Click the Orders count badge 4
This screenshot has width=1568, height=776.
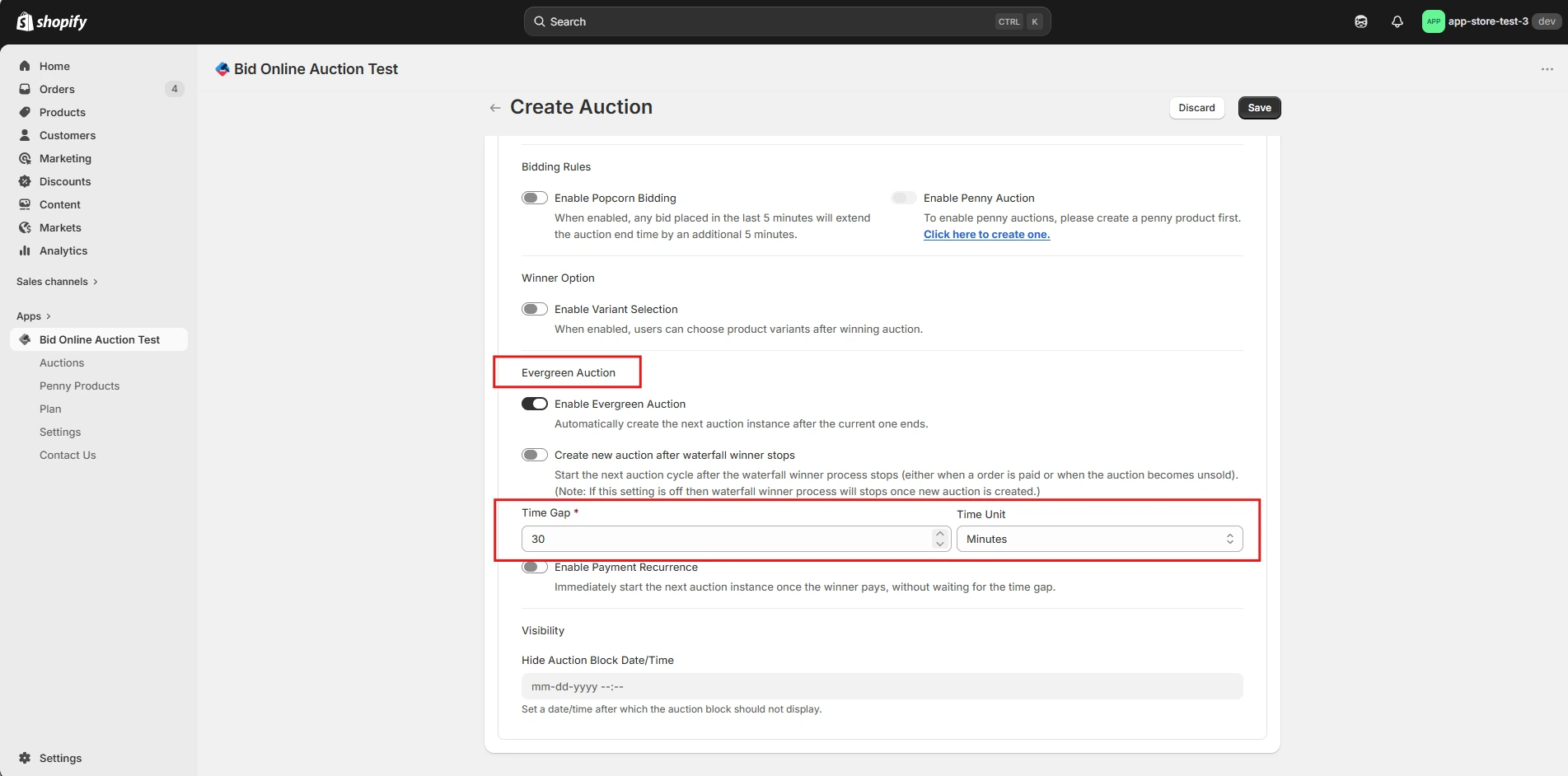tap(175, 89)
